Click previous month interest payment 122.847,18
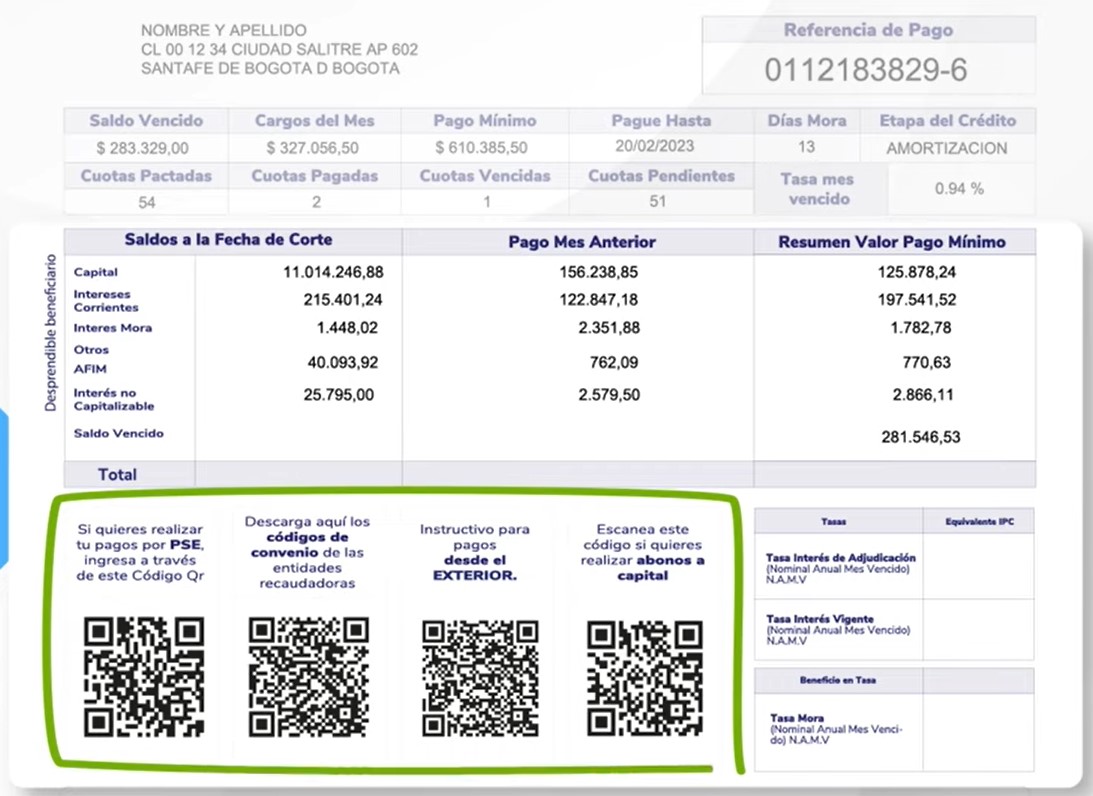Image resolution: width=1093 pixels, height=796 pixels. point(599,300)
